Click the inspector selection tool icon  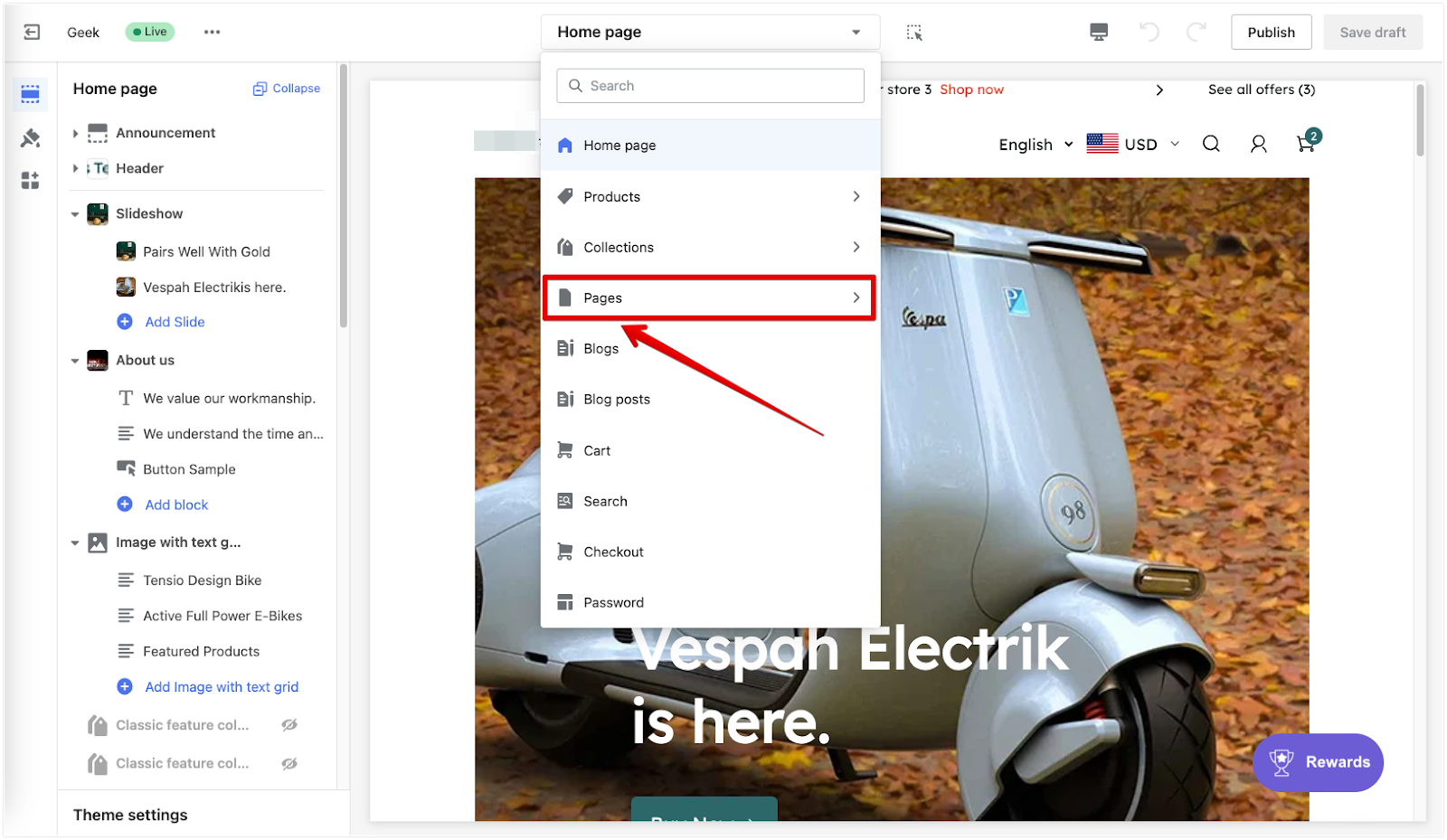(914, 33)
